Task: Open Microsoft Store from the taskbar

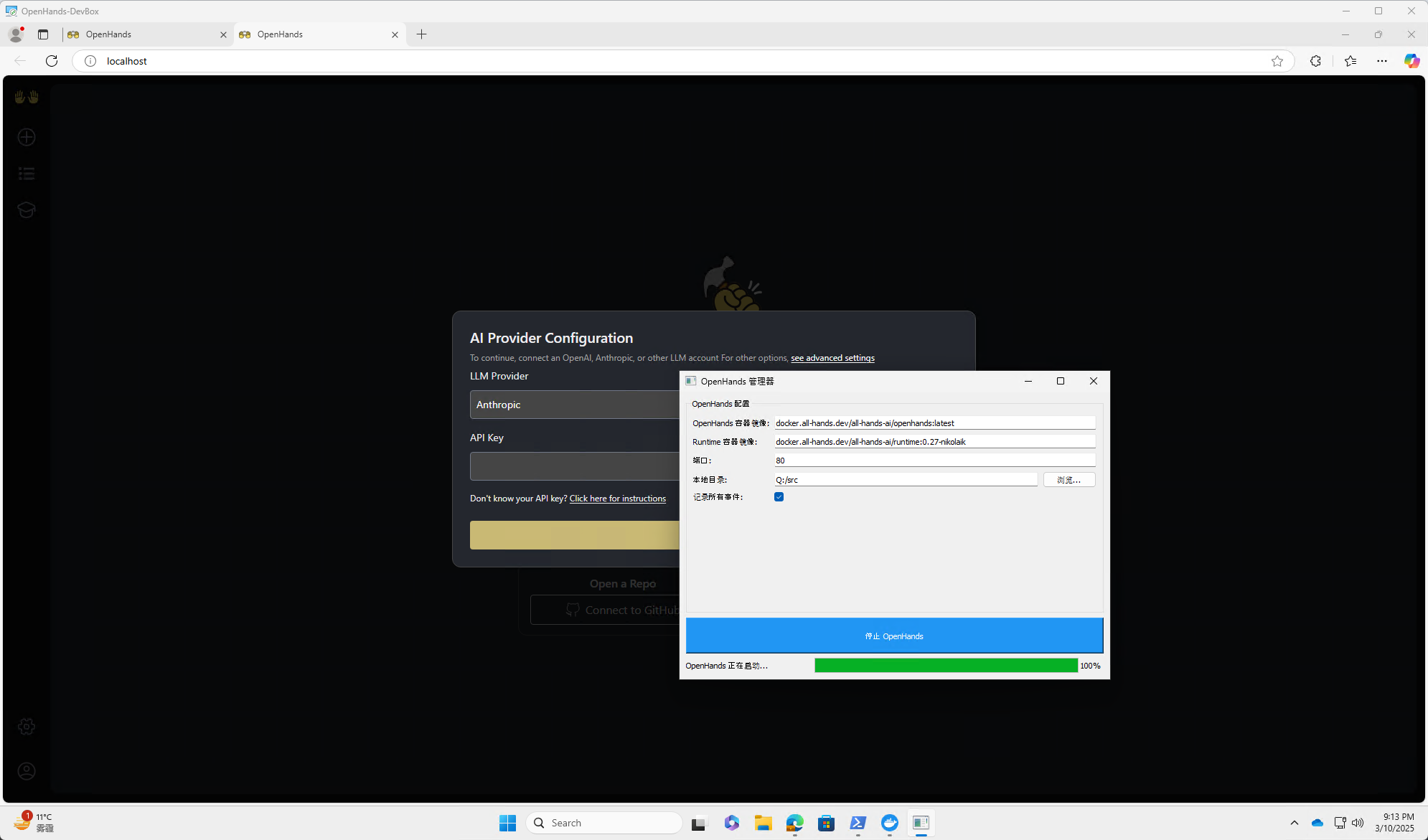Action: click(x=826, y=823)
